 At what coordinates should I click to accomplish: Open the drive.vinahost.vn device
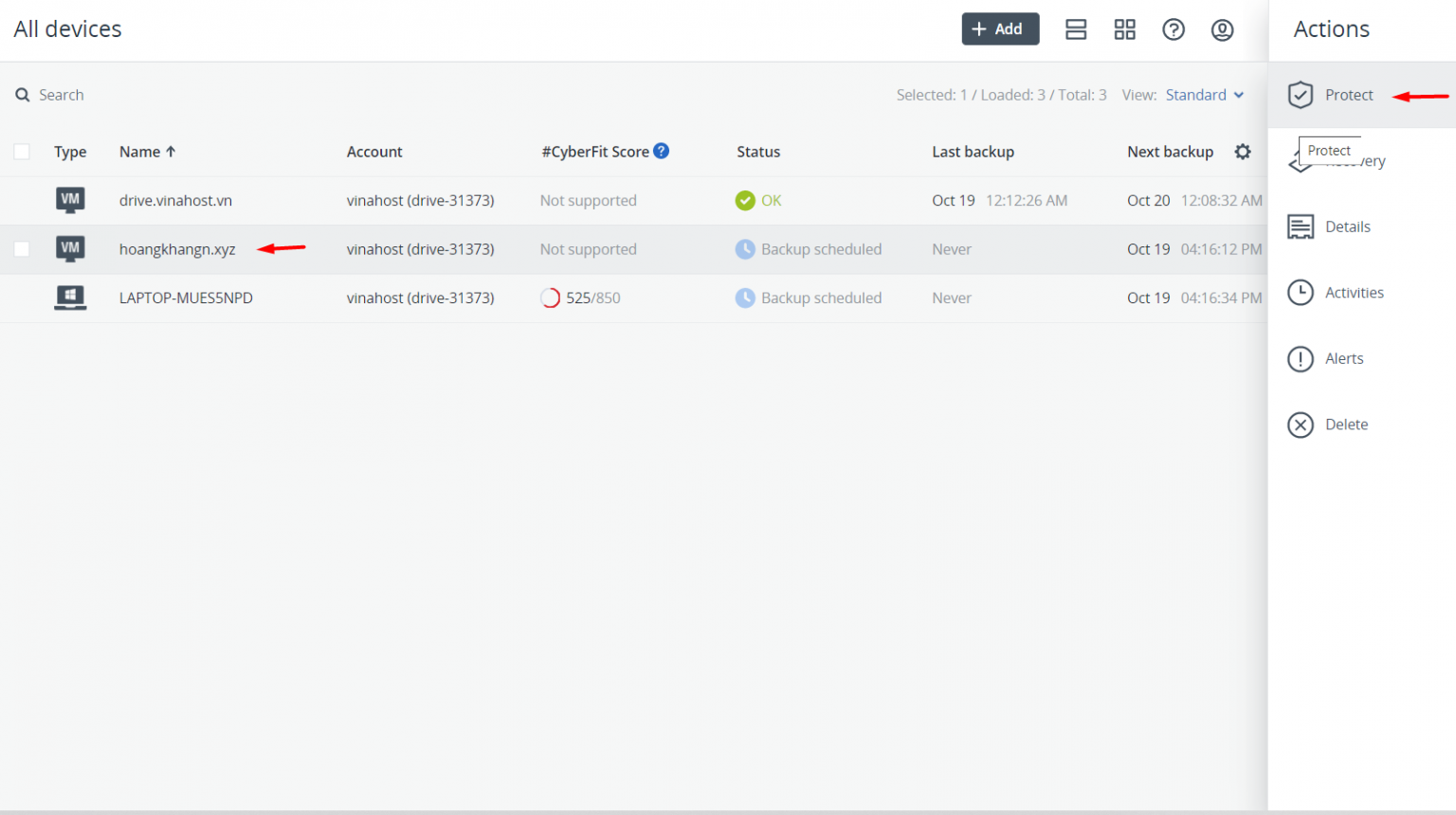175,201
